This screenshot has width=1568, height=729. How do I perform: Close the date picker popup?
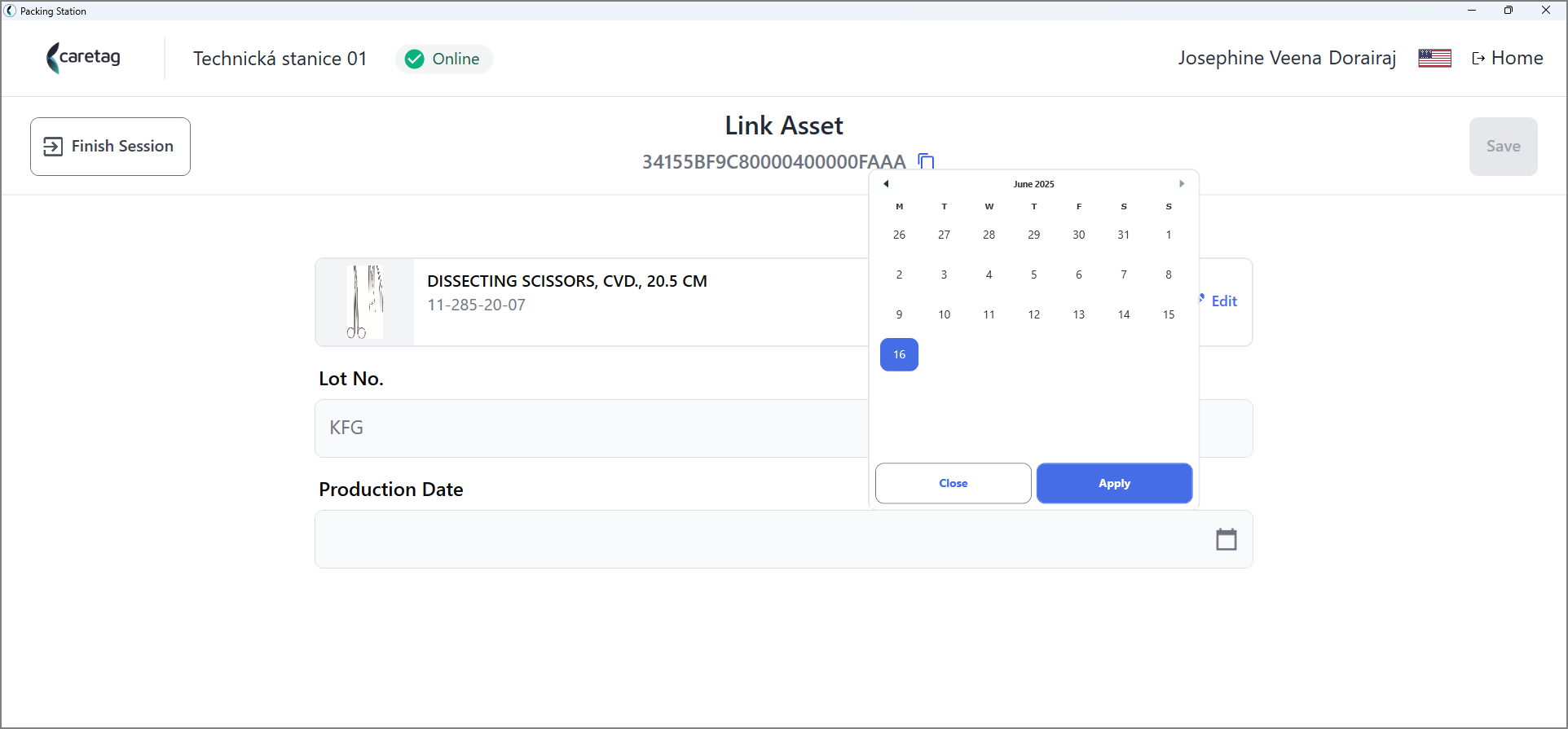[x=953, y=483]
